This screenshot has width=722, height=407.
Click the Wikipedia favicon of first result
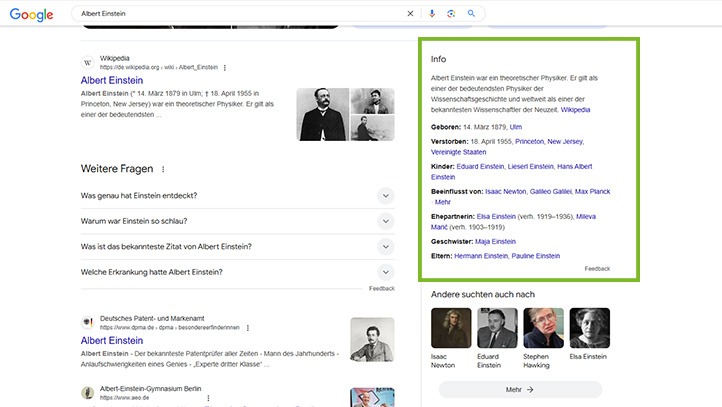pyautogui.click(x=87, y=63)
